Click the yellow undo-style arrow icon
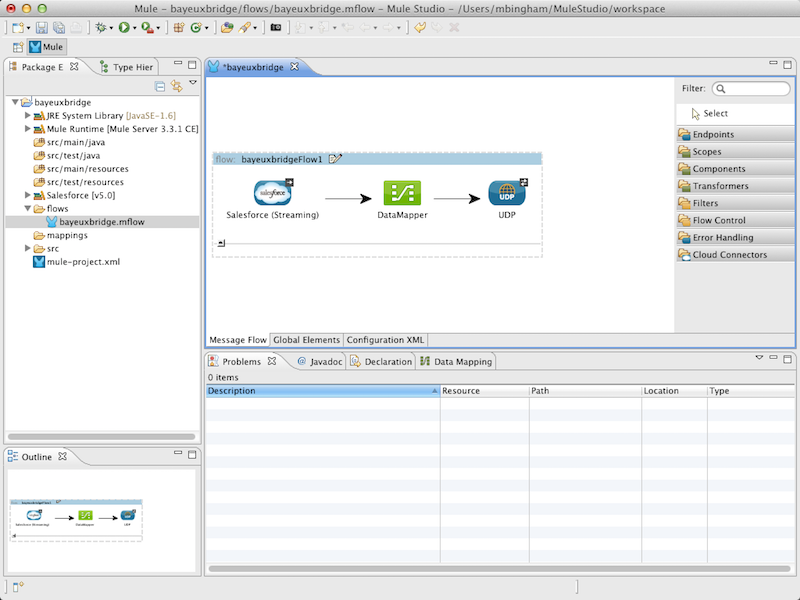 [x=420, y=28]
